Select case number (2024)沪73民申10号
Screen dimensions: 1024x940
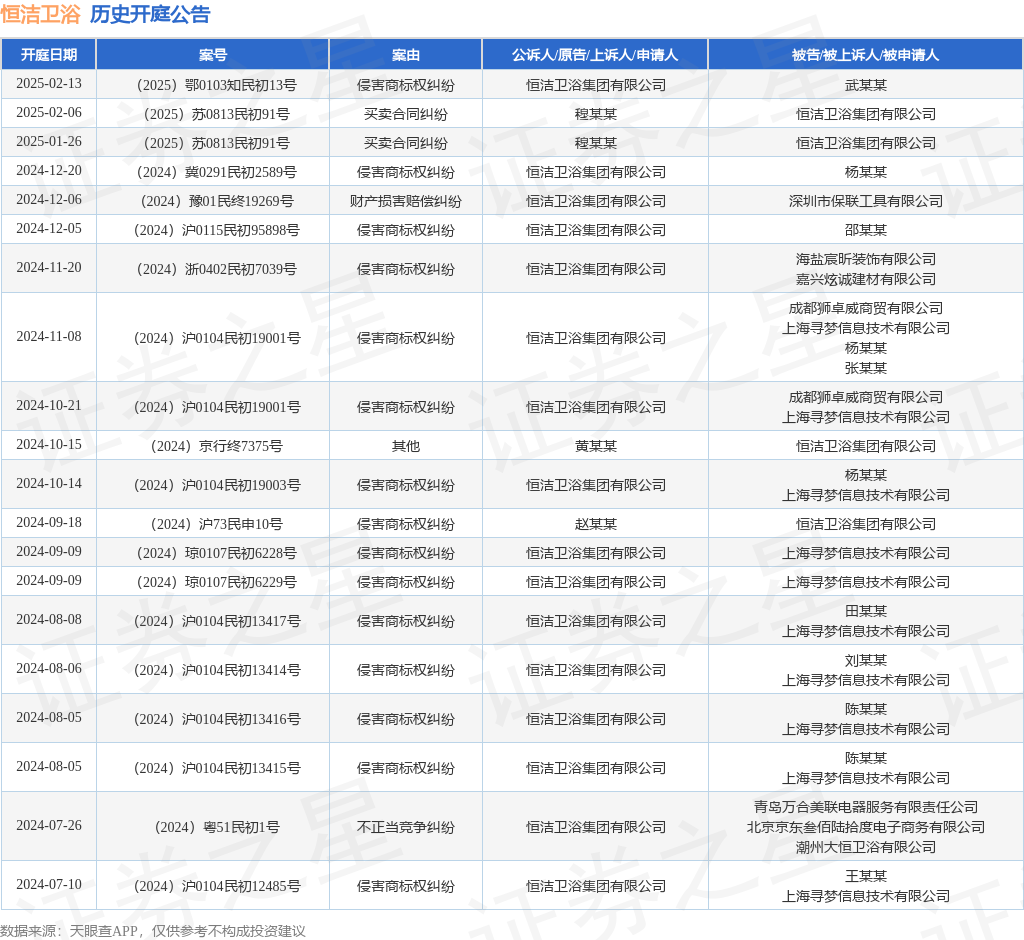pos(217,525)
